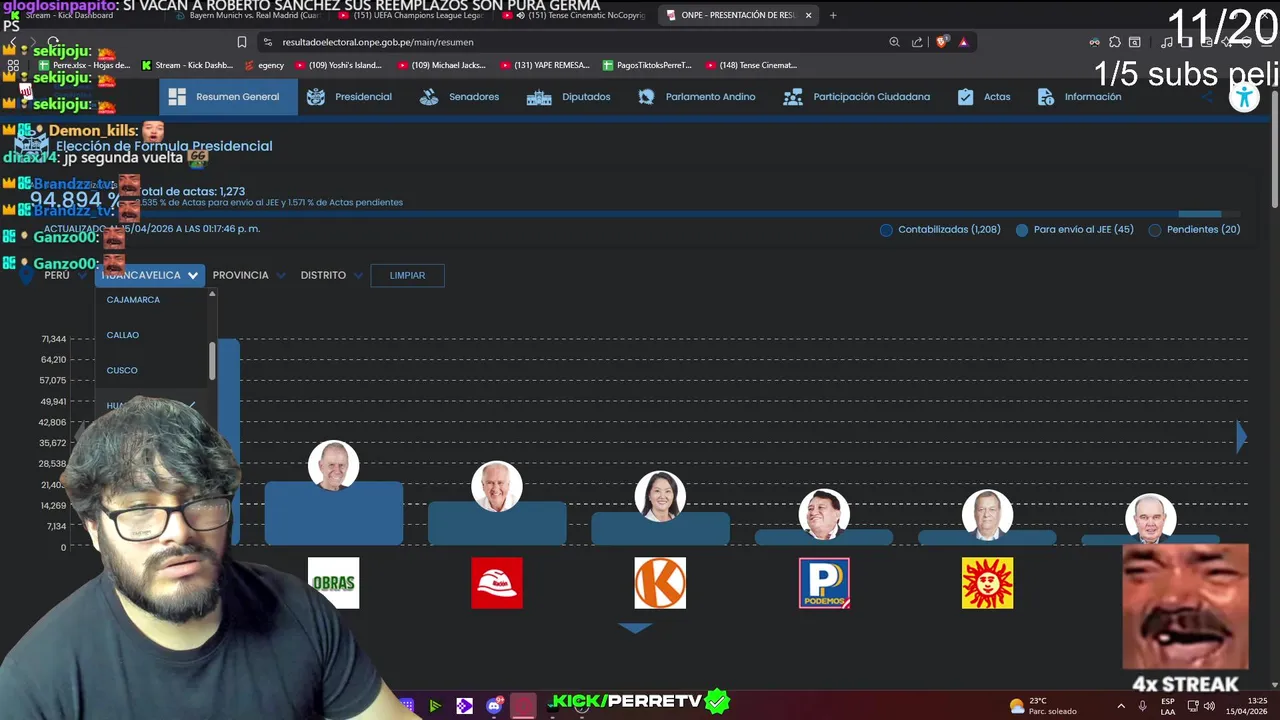Close the ONPE browser tab
The image size is (1280, 720).
(809, 15)
